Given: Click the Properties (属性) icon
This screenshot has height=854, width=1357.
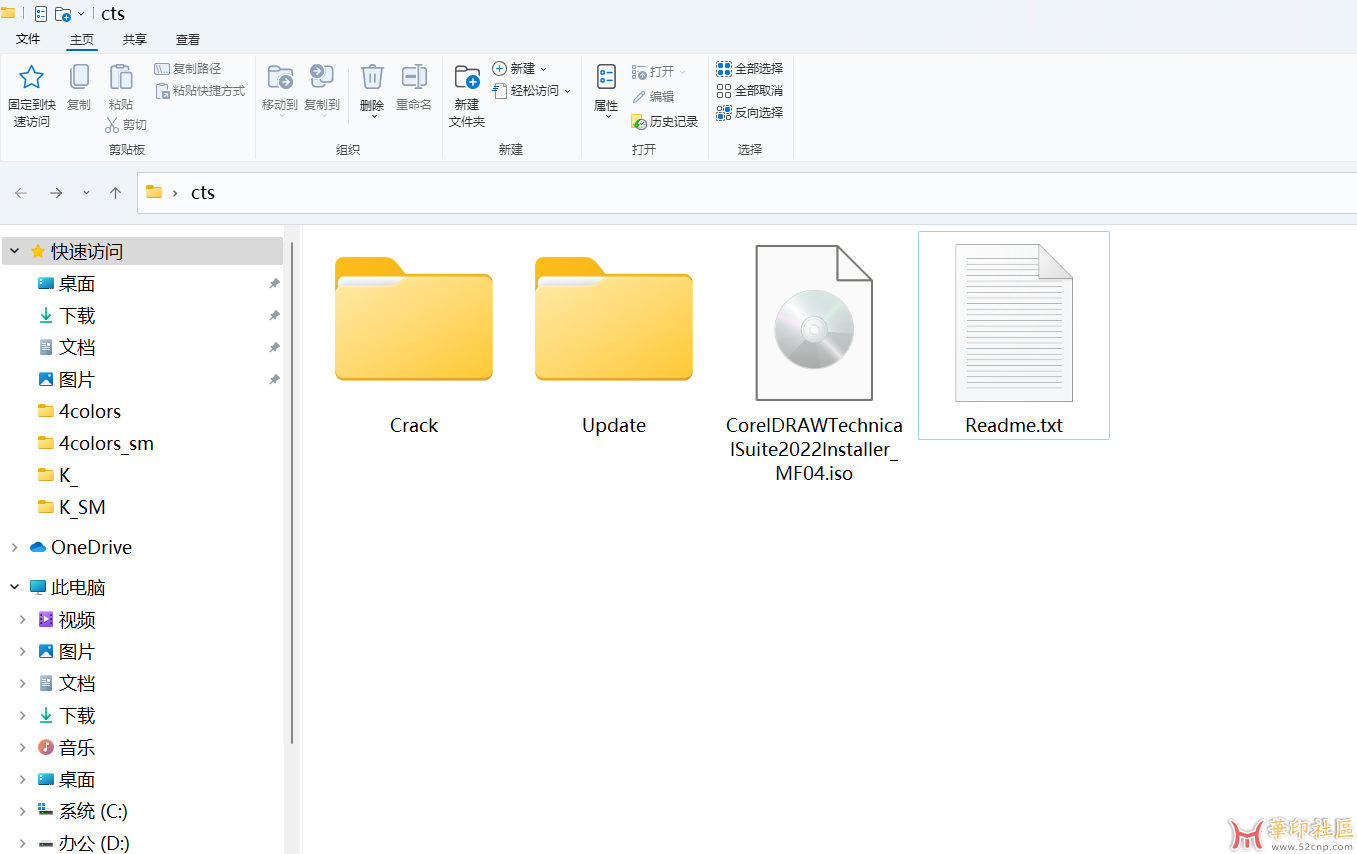Looking at the screenshot, I should pyautogui.click(x=606, y=77).
